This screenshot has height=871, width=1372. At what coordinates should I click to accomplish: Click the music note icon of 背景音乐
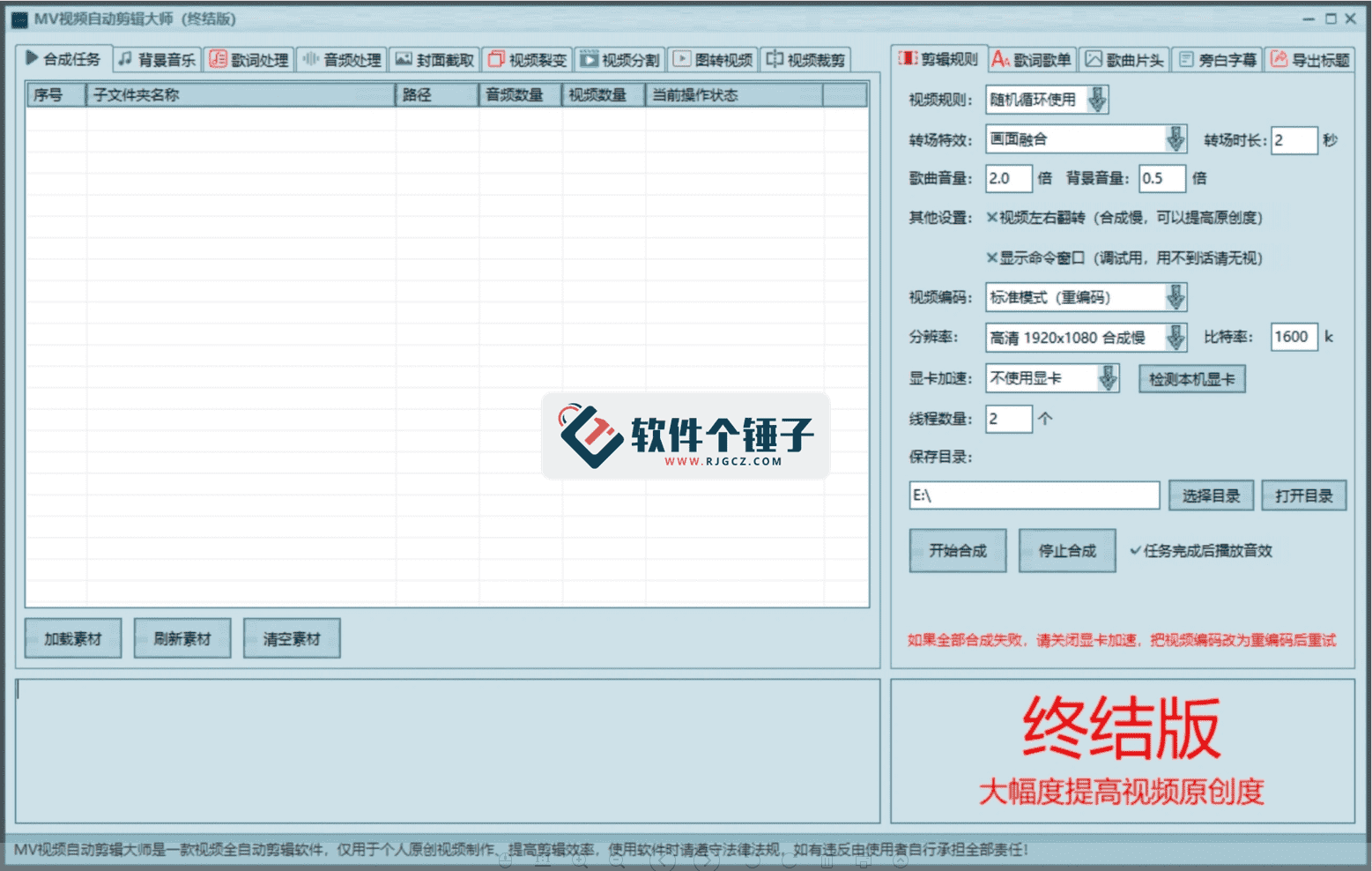pos(125,59)
